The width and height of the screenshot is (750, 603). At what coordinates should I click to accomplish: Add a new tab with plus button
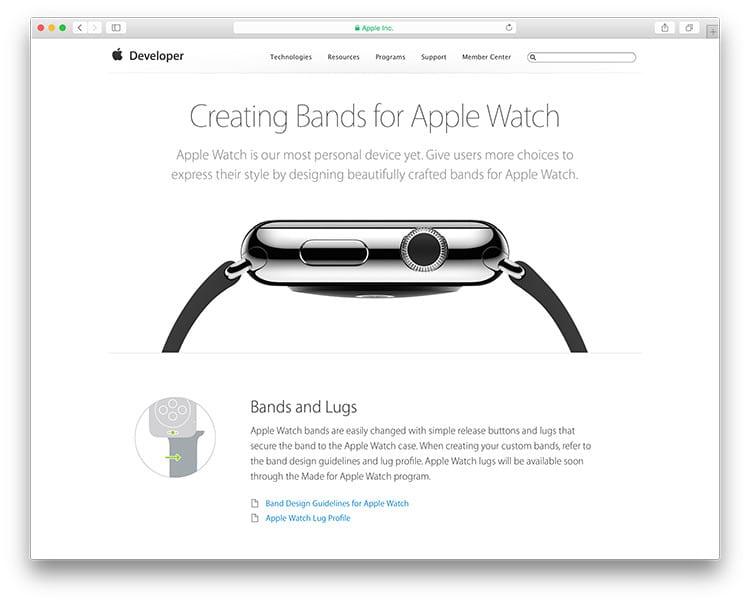tap(713, 32)
